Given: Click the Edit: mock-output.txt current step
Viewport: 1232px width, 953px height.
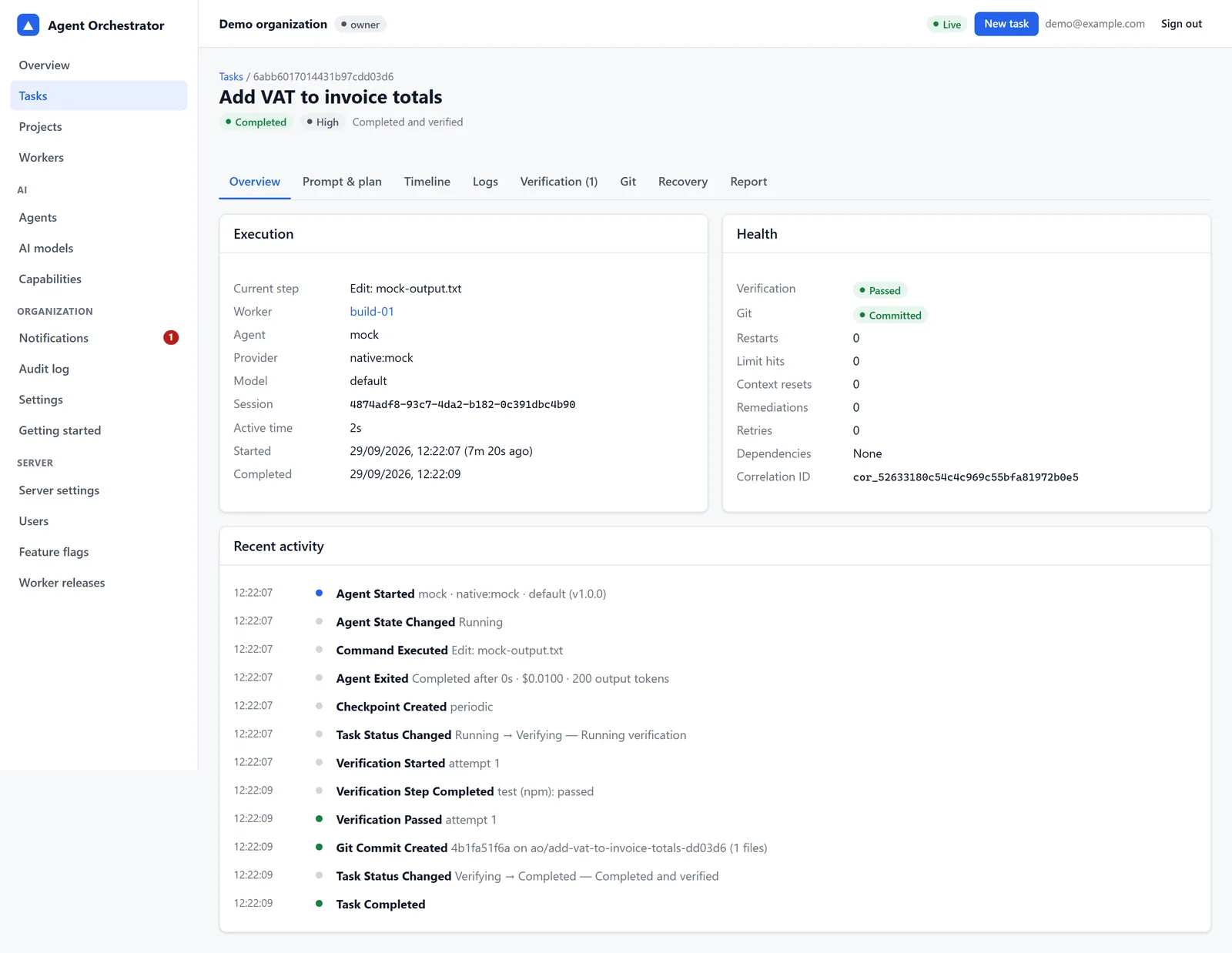Looking at the screenshot, I should (406, 289).
